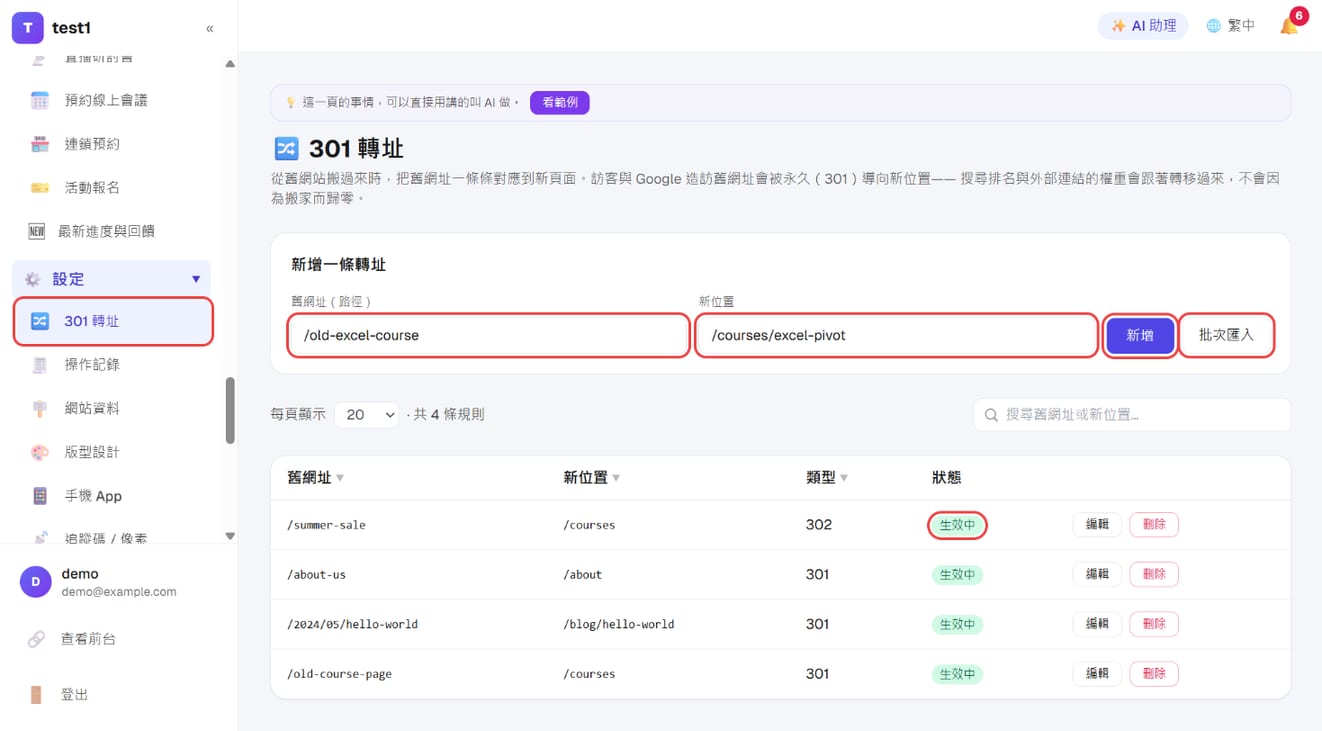Collapse the sidebar with double-chevron icon
The width and height of the screenshot is (1322, 731).
[x=210, y=28]
